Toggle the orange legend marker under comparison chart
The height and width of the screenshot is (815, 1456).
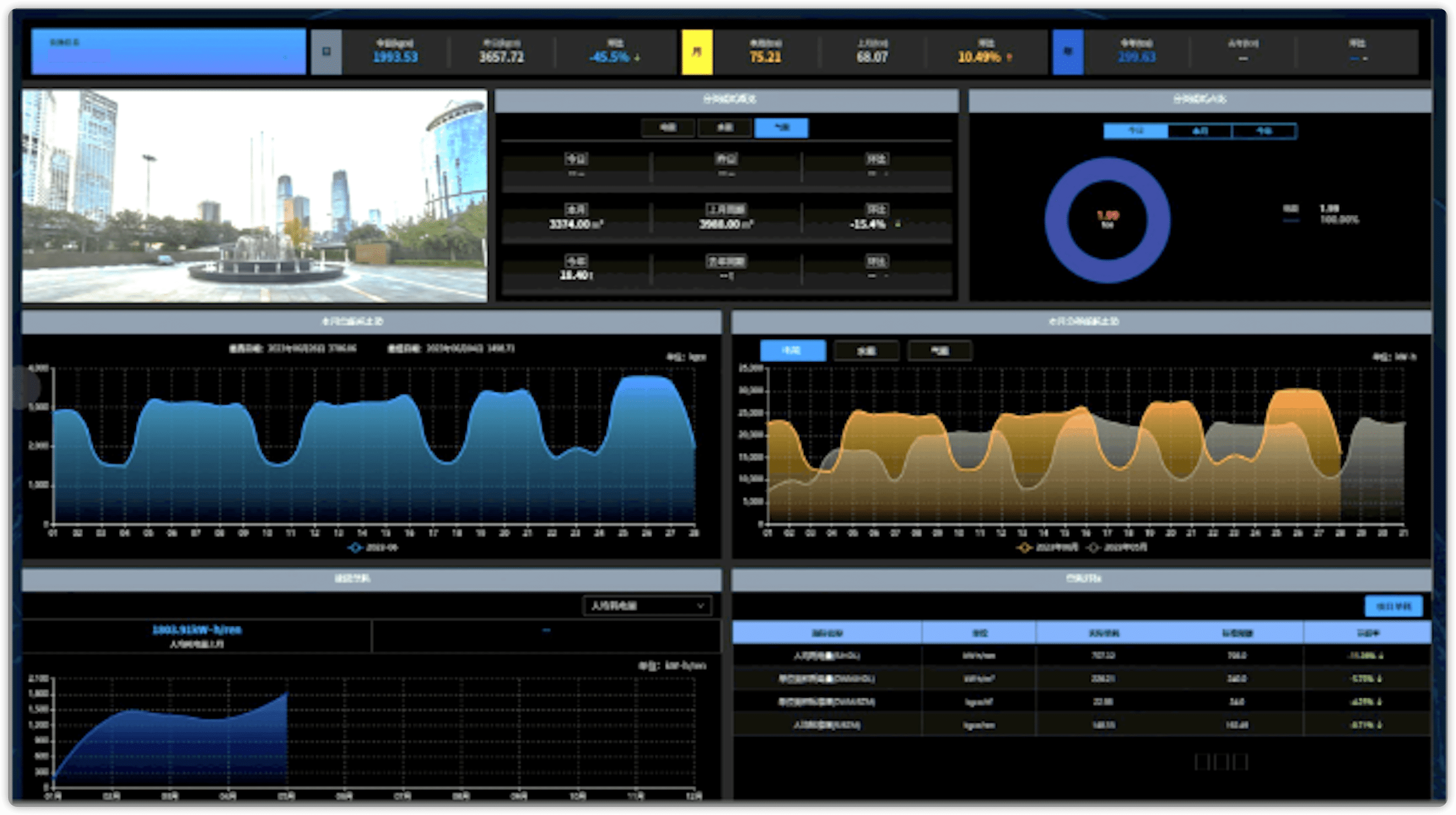point(1024,548)
